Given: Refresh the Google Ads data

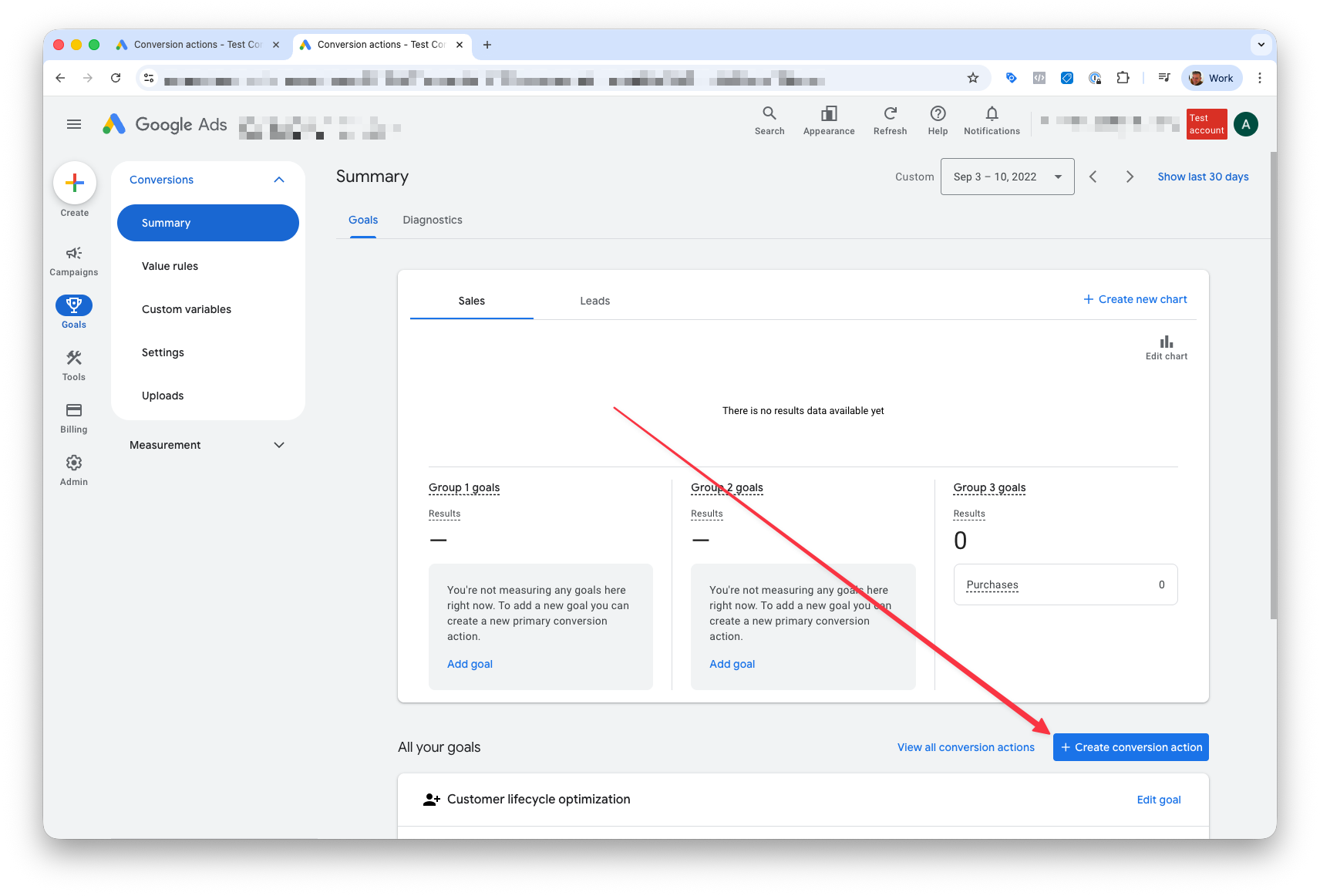Looking at the screenshot, I should coord(890,121).
